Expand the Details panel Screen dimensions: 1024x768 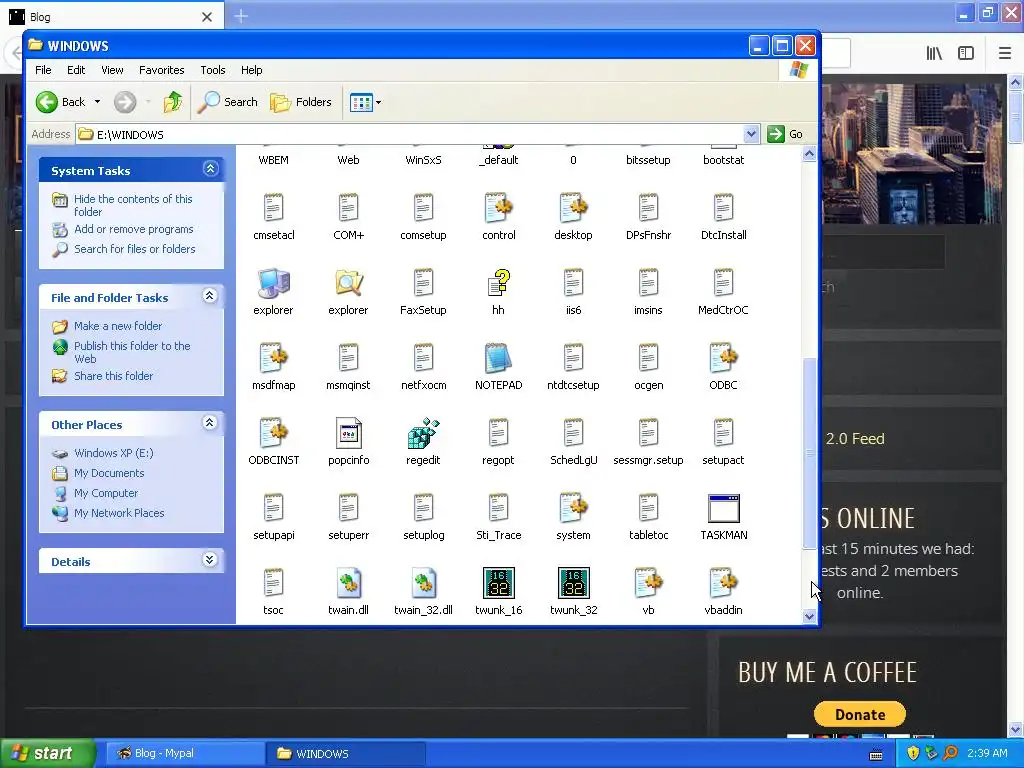tap(210, 560)
